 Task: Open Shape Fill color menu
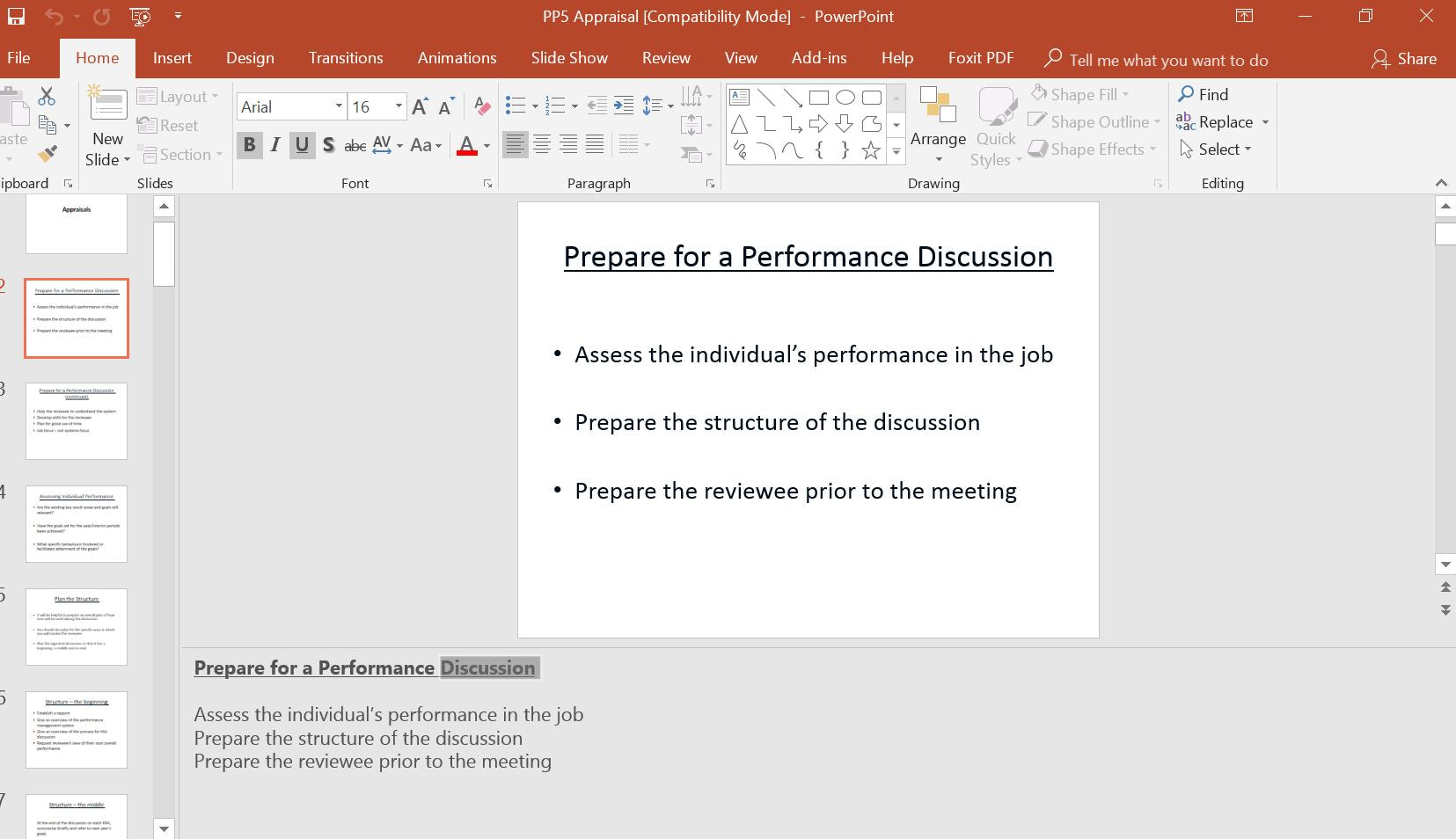pyautogui.click(x=1080, y=94)
